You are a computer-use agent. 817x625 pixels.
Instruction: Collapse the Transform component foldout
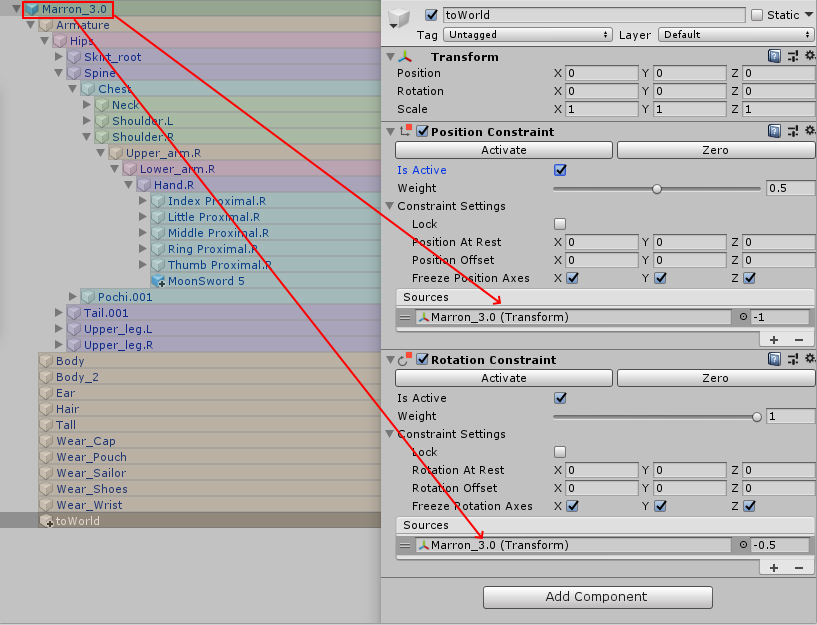coord(390,56)
